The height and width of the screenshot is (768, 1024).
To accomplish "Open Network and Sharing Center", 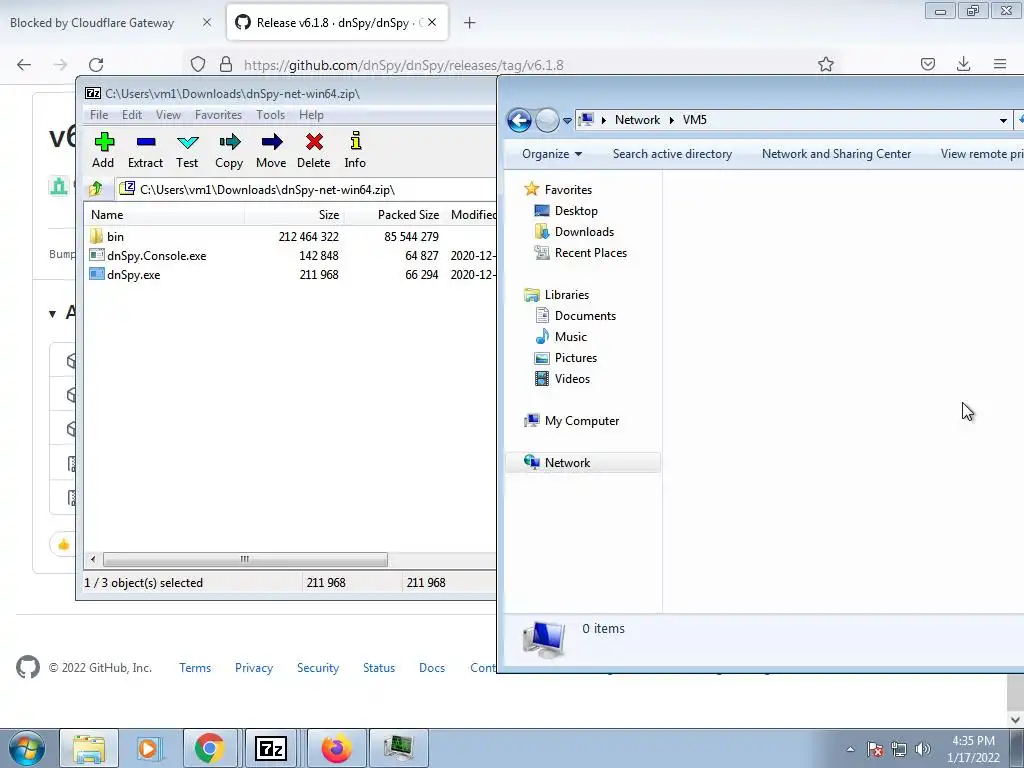I will [x=836, y=154].
